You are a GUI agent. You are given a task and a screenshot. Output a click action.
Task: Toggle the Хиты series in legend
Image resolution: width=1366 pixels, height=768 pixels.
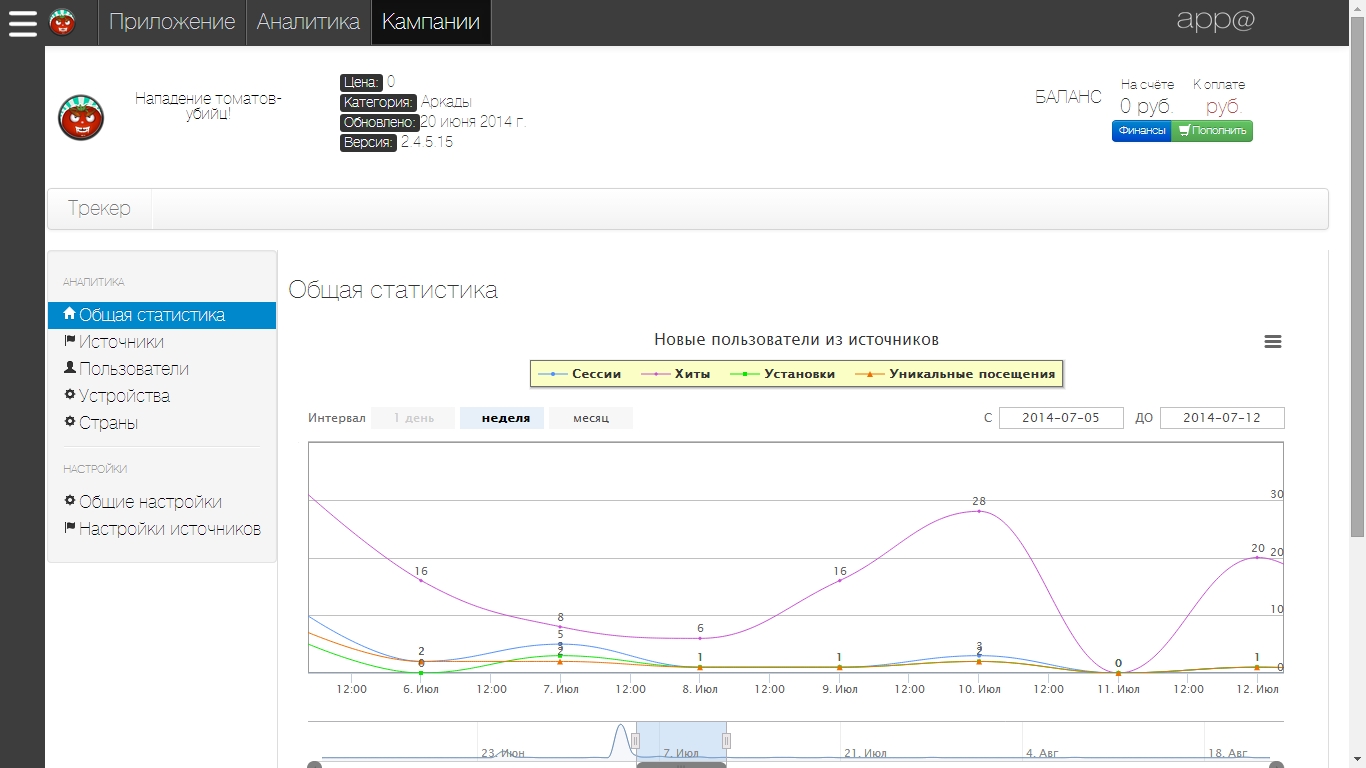[692, 374]
